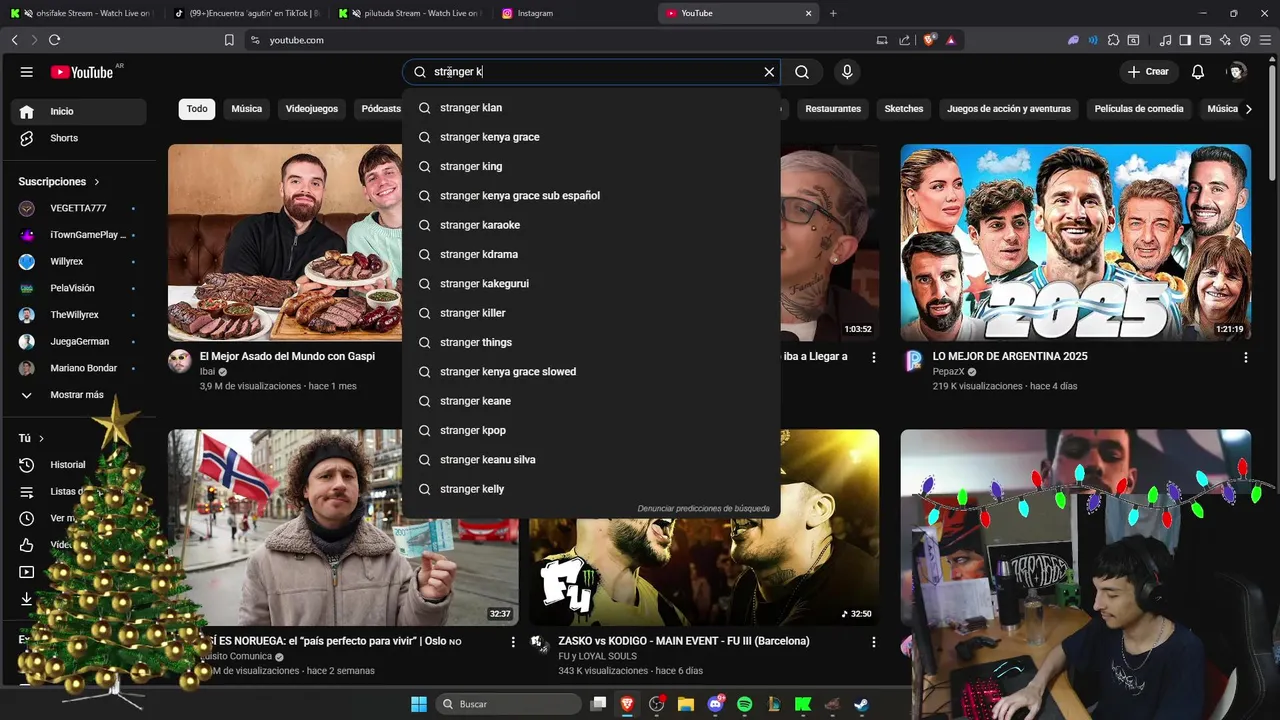Select the Todo filter chip
The width and height of the screenshot is (1280, 720).
tap(197, 109)
